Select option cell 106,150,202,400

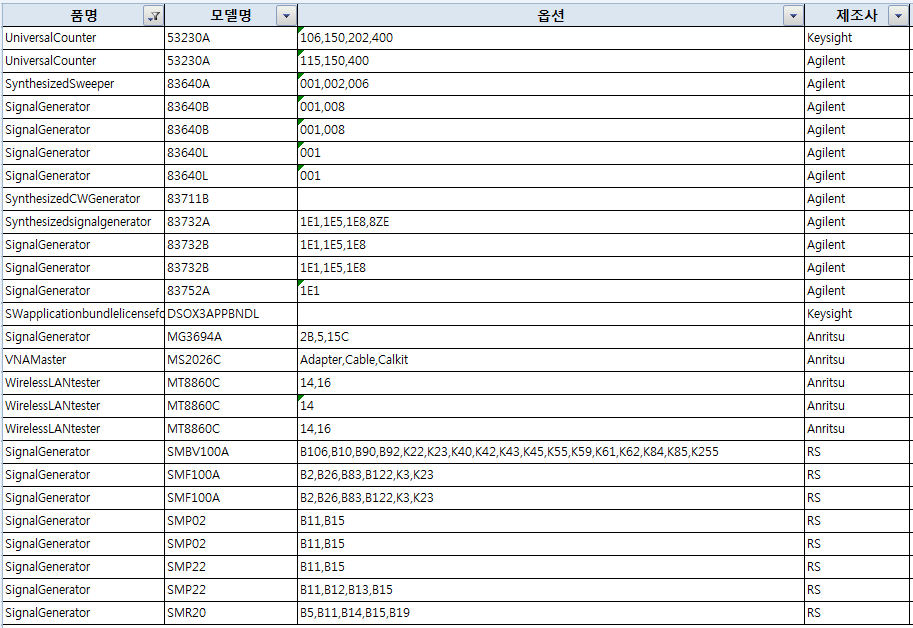(x=347, y=38)
